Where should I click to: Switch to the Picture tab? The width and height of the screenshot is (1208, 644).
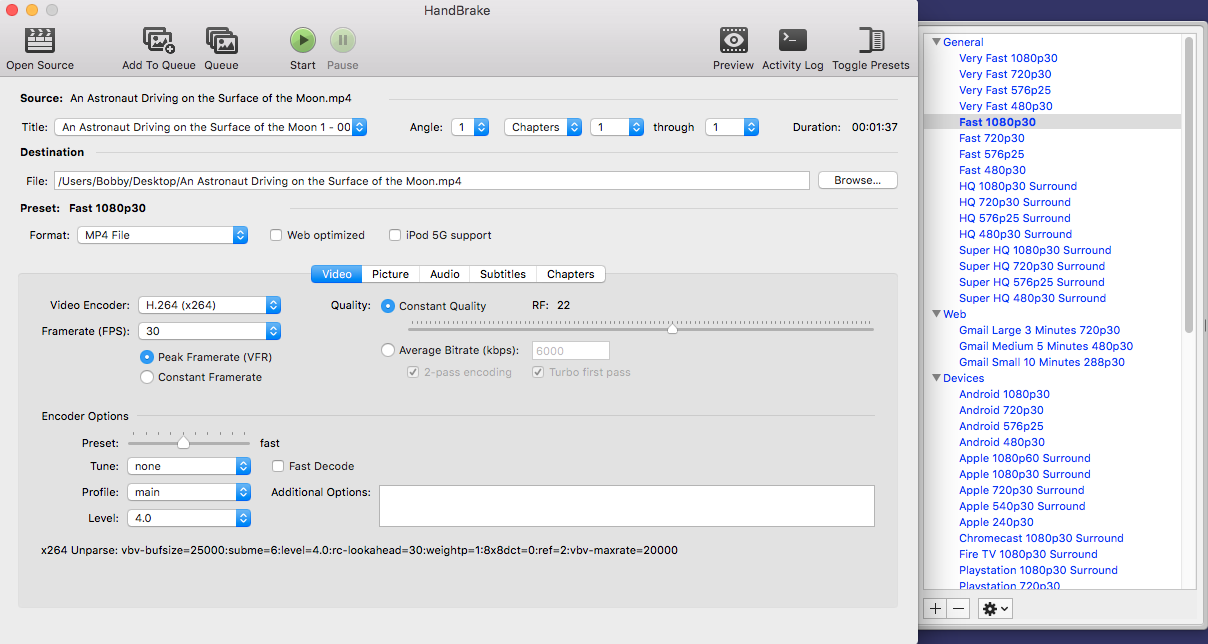(x=390, y=274)
